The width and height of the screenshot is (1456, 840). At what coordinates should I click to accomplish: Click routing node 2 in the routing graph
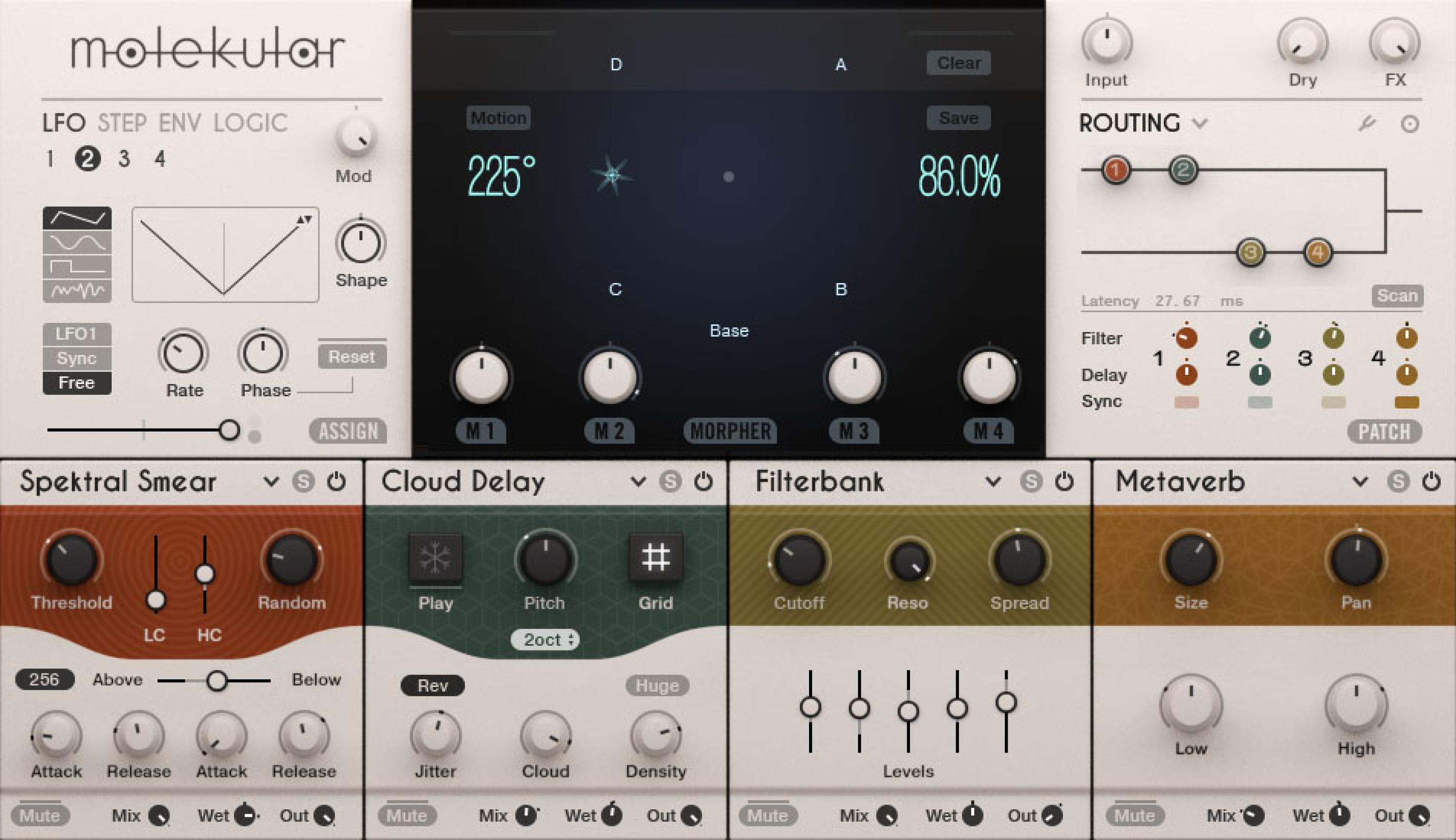(x=1183, y=169)
